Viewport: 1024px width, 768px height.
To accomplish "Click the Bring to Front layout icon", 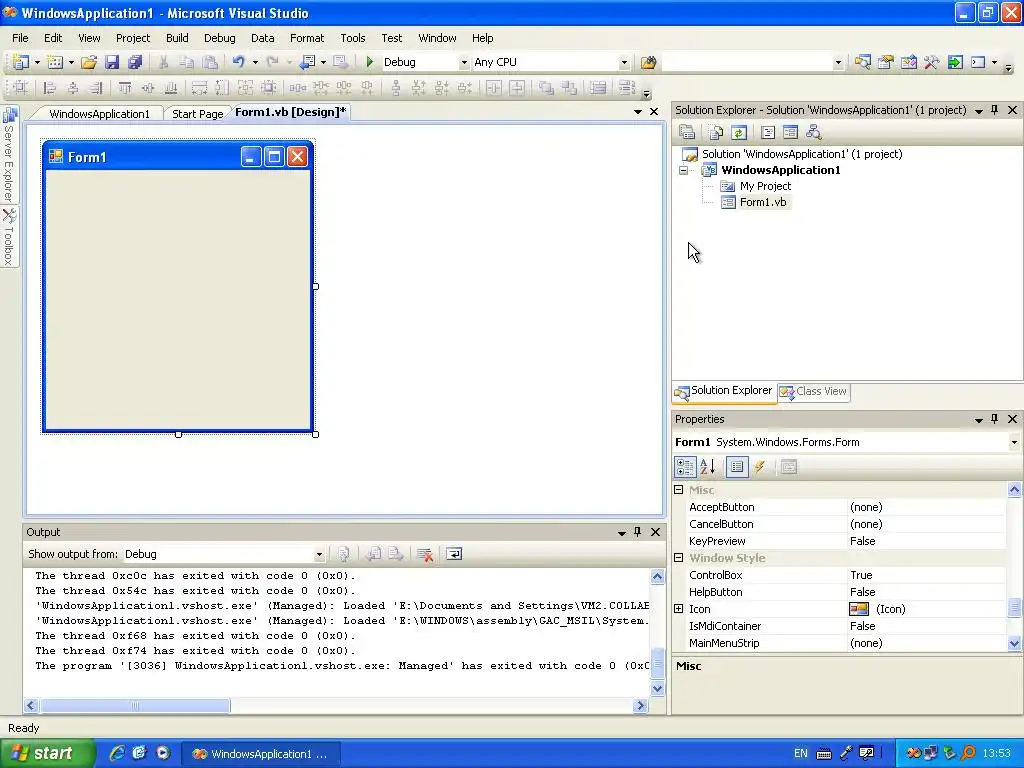I will tap(546, 88).
